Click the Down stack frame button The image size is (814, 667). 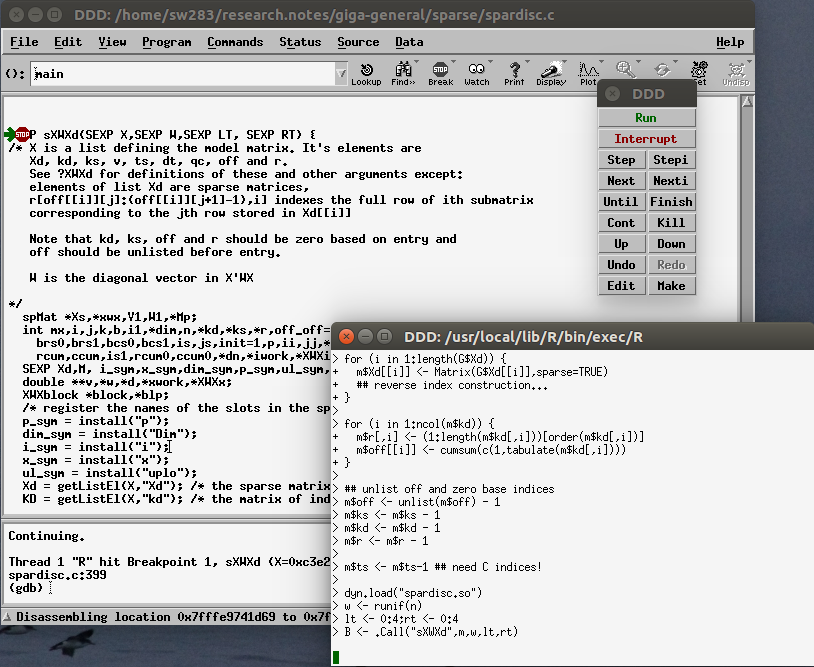click(x=671, y=244)
